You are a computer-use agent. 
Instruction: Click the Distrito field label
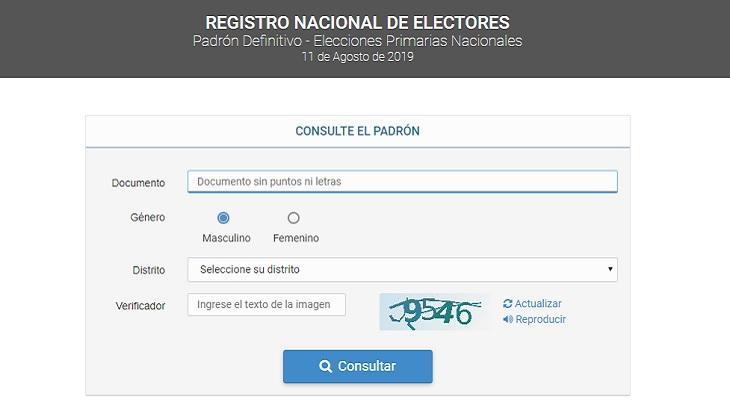pyautogui.click(x=149, y=270)
